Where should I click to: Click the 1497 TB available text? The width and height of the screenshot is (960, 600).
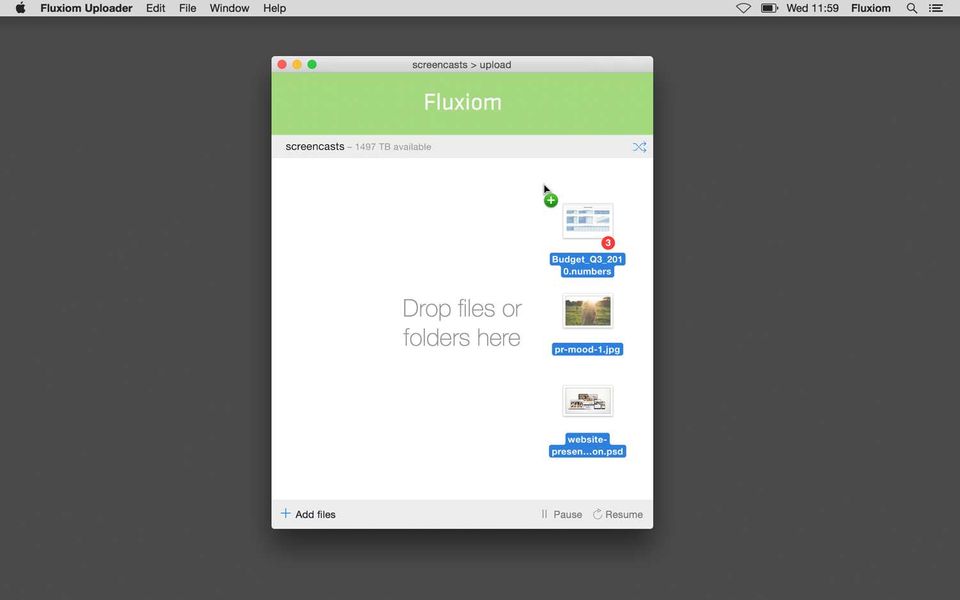393,147
